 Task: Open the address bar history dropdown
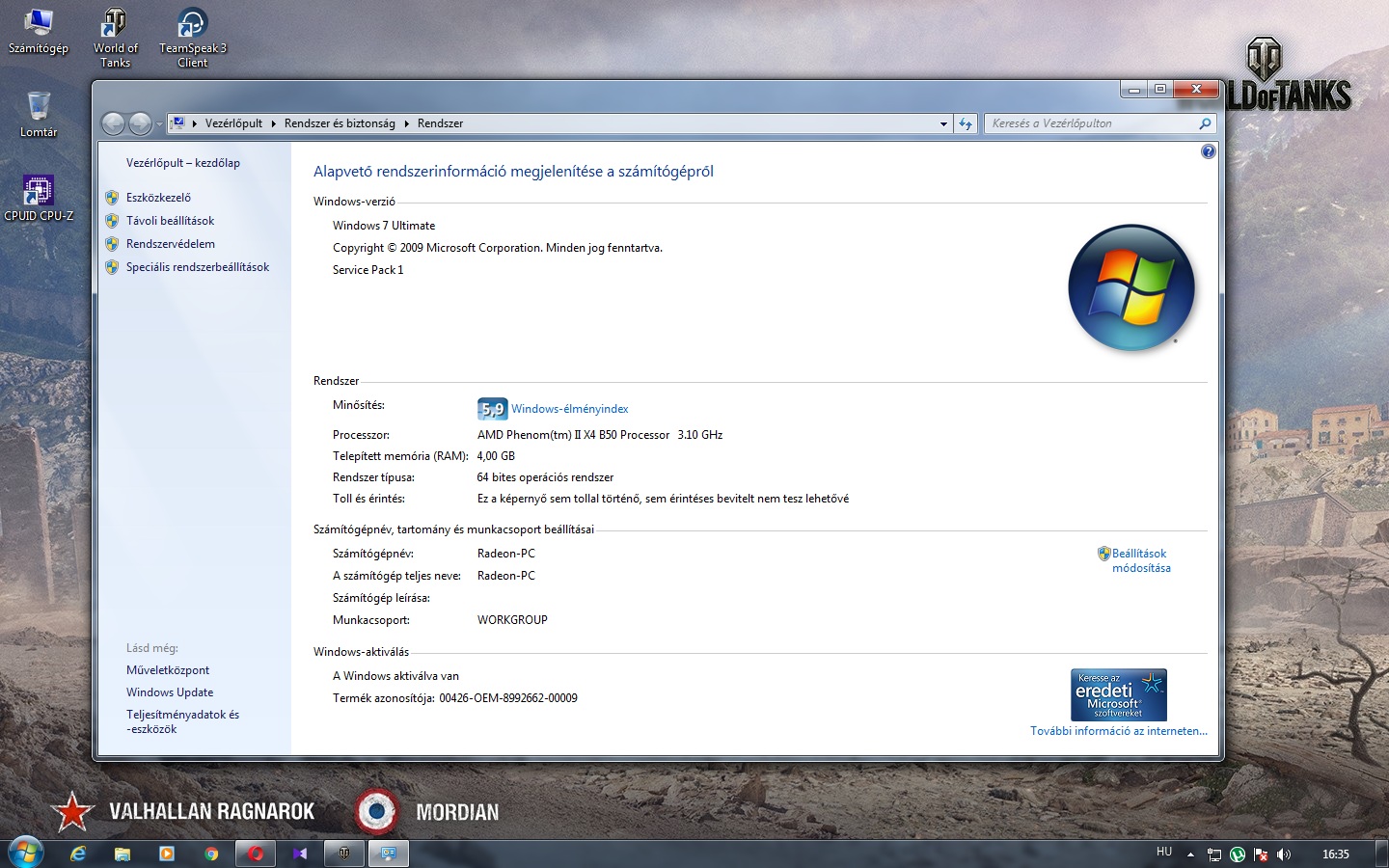coord(943,123)
